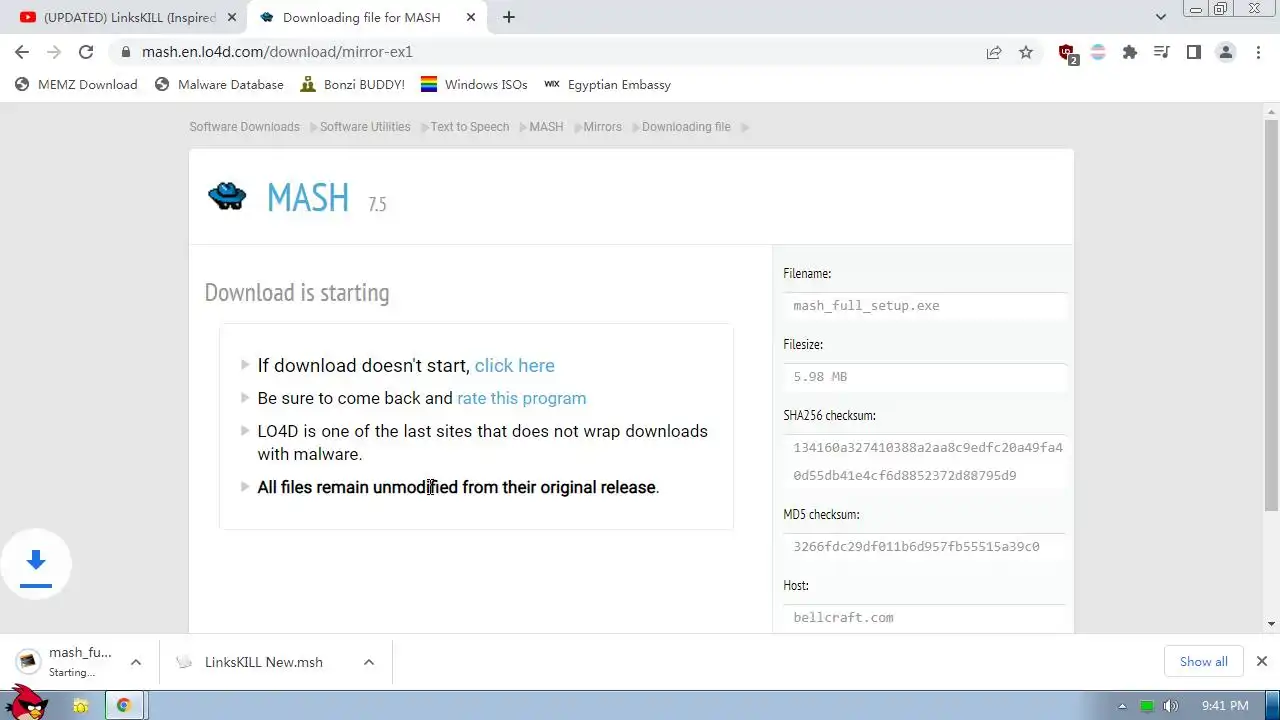Click the SHA256 checksum value field
This screenshot has height=720, width=1280.
tap(925, 461)
